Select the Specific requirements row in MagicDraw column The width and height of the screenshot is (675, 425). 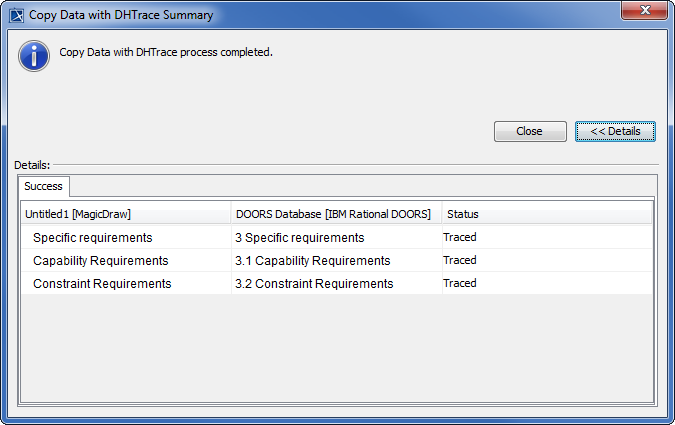coord(92,238)
